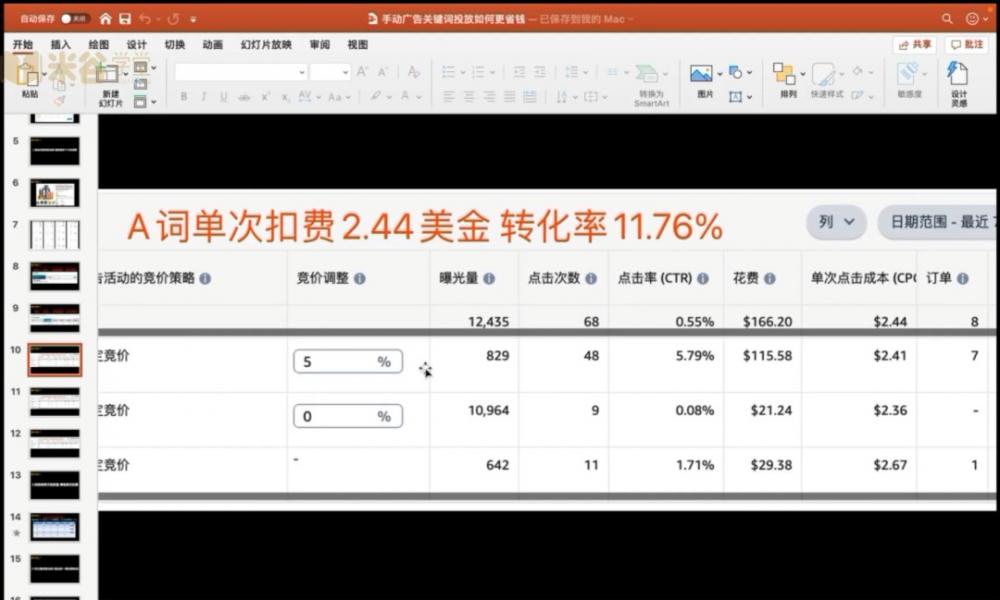Click the Text Box icon in ribbon
Viewport: 1000px width, 600px height.
pos(735,96)
